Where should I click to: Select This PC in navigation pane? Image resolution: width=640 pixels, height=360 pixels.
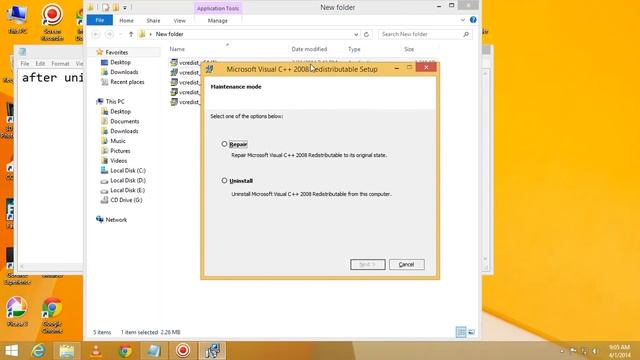click(x=115, y=101)
